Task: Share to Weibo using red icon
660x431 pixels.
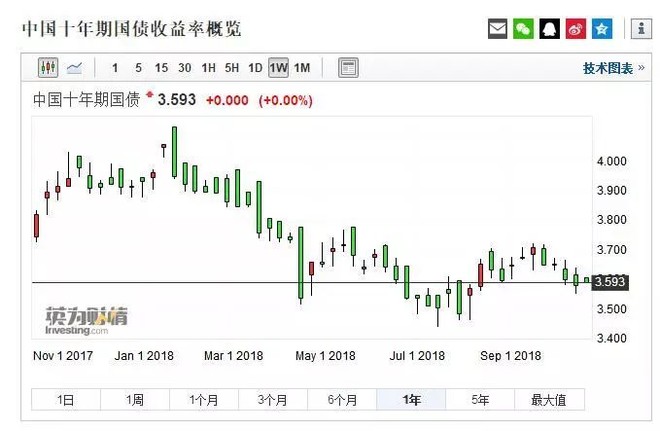Action: point(575,29)
